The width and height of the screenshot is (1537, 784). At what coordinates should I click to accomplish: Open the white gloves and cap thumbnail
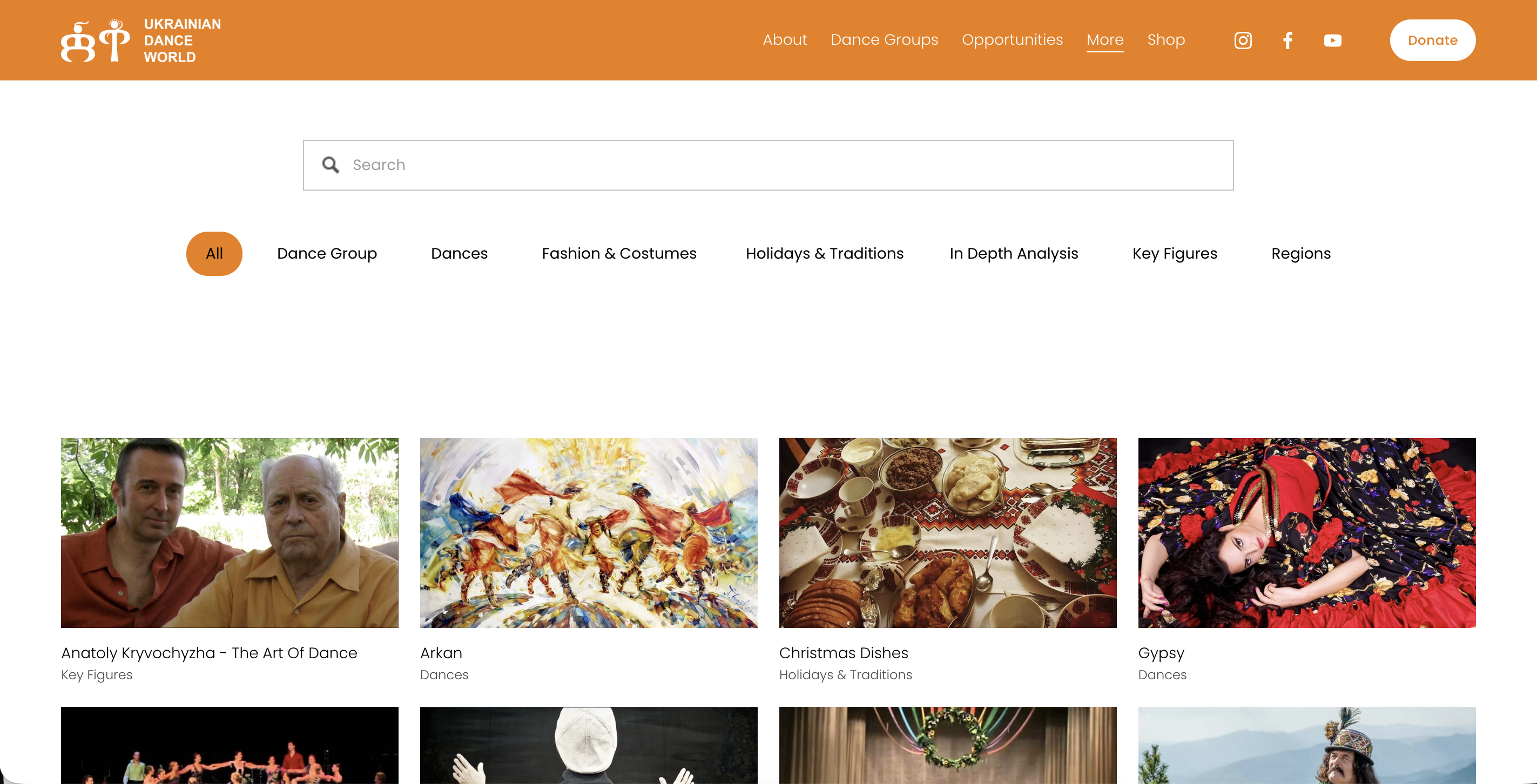click(589, 745)
